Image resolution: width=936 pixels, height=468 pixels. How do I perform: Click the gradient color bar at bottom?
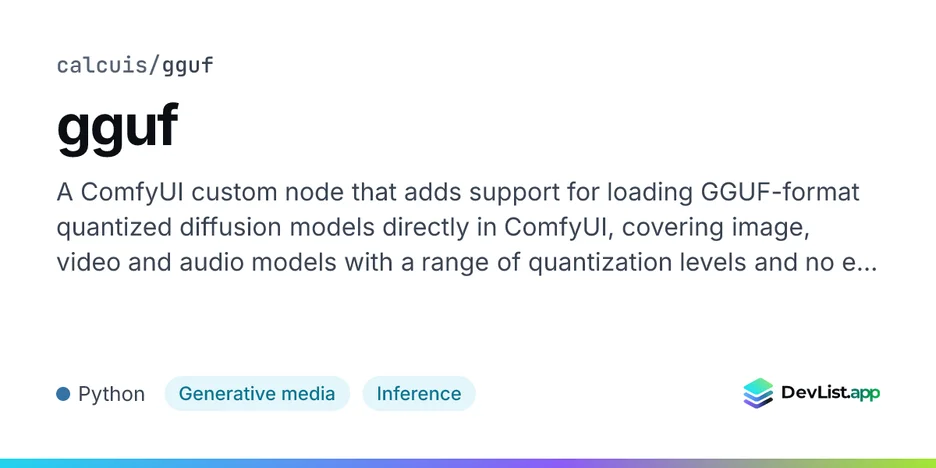pos(468,463)
